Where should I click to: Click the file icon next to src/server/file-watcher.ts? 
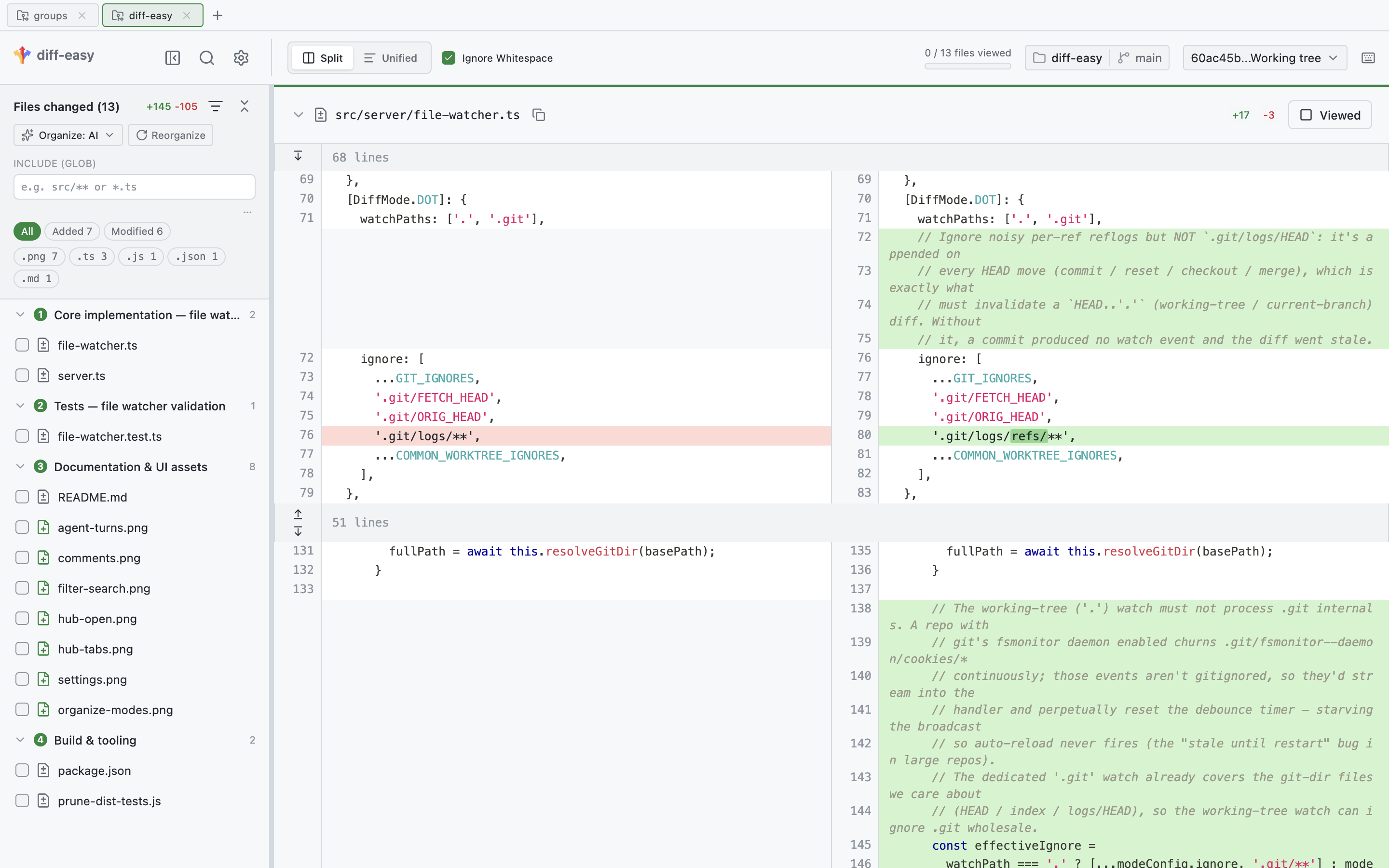pos(321,115)
